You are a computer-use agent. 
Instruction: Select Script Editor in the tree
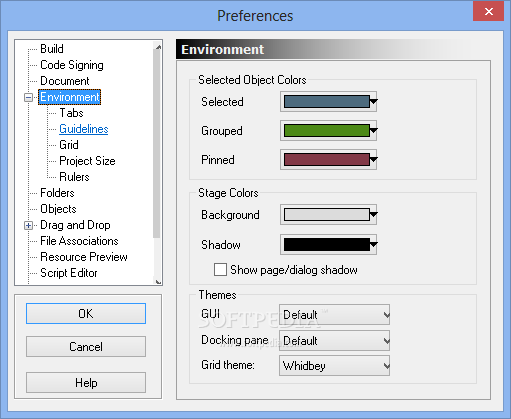[69, 273]
